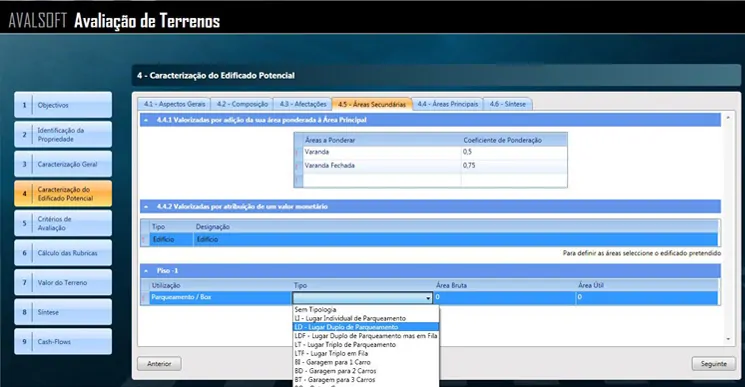
Task: Open the Tipo dropdown arrow
Action: [428, 298]
